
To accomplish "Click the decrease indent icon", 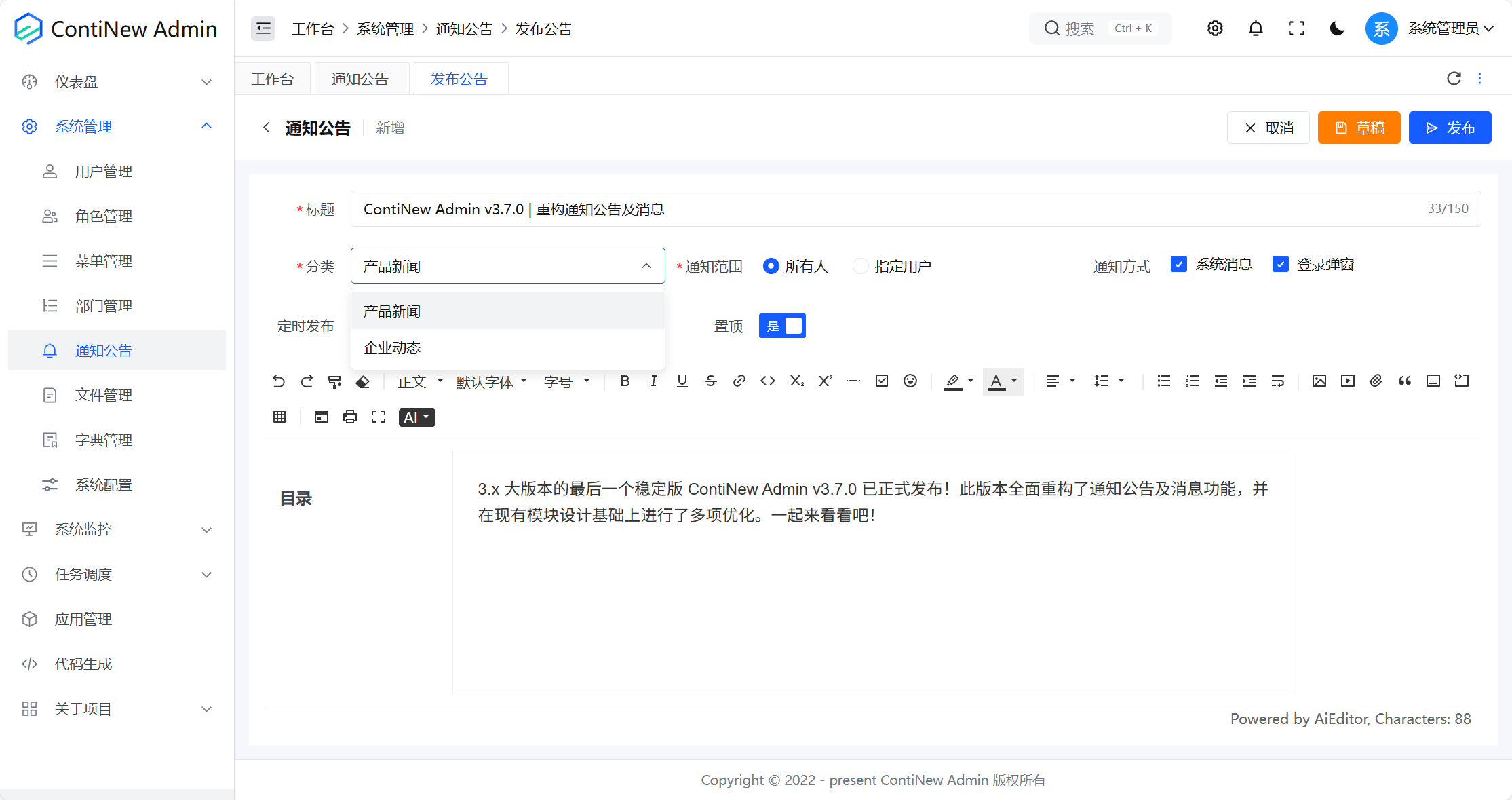I will [1220, 381].
